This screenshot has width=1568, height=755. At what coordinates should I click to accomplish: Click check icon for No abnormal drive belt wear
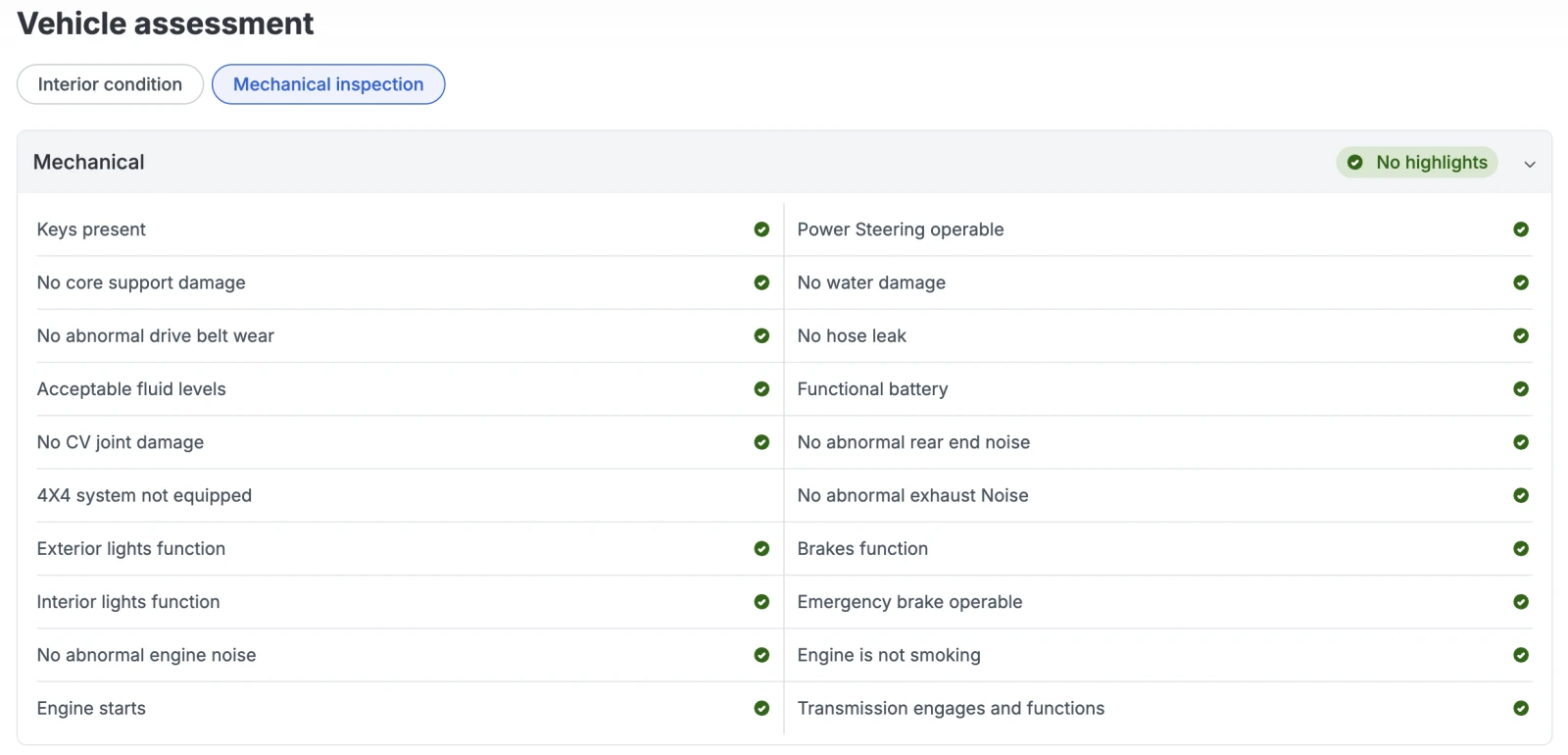tap(761, 335)
